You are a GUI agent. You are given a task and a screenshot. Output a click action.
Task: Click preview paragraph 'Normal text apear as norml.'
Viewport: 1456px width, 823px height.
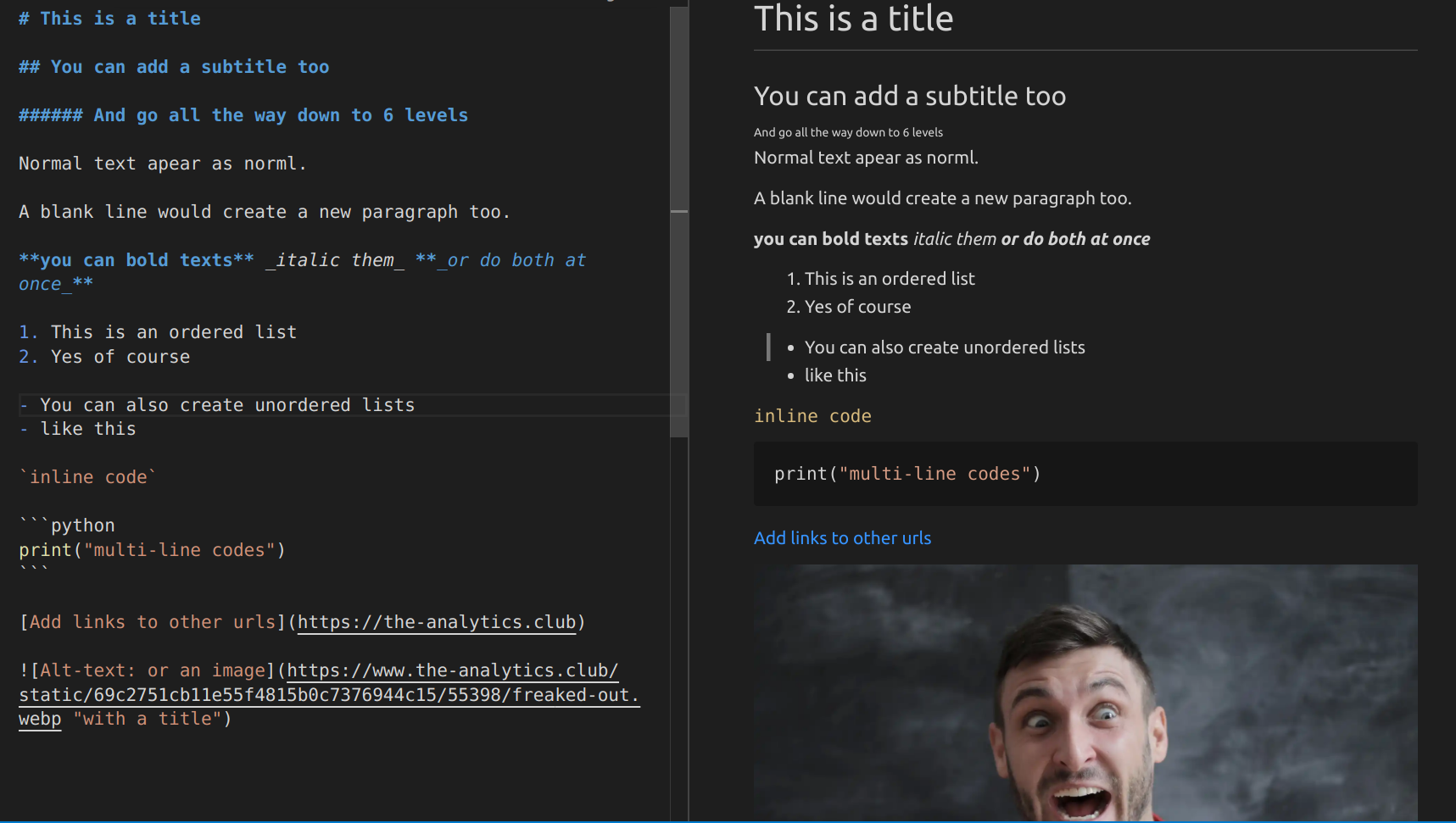[866, 158]
